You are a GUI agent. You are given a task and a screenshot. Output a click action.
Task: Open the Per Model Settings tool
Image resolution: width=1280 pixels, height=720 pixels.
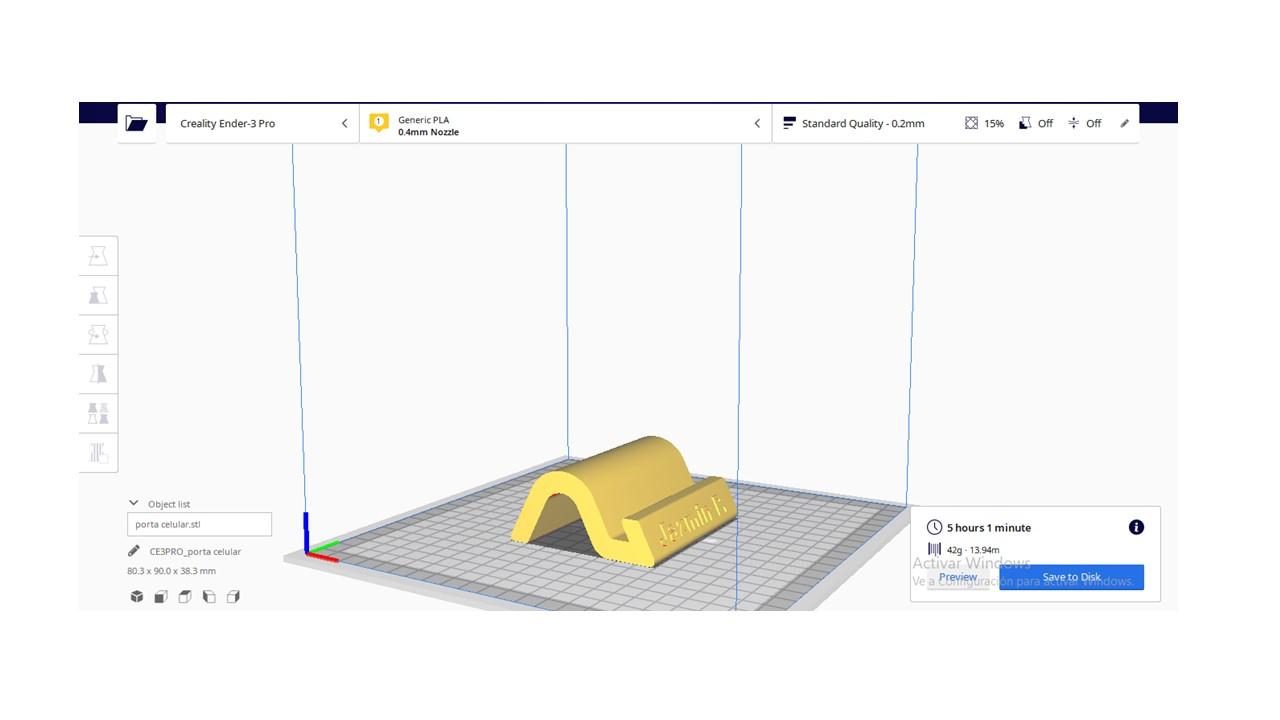pyautogui.click(x=98, y=413)
